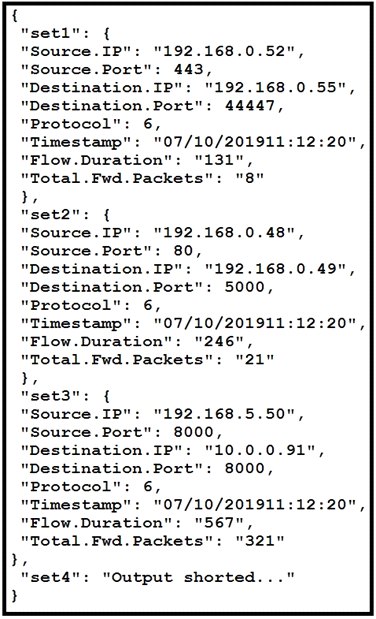Click the Source.Port value 443
The width and height of the screenshot is (376, 619).
click(x=188, y=69)
